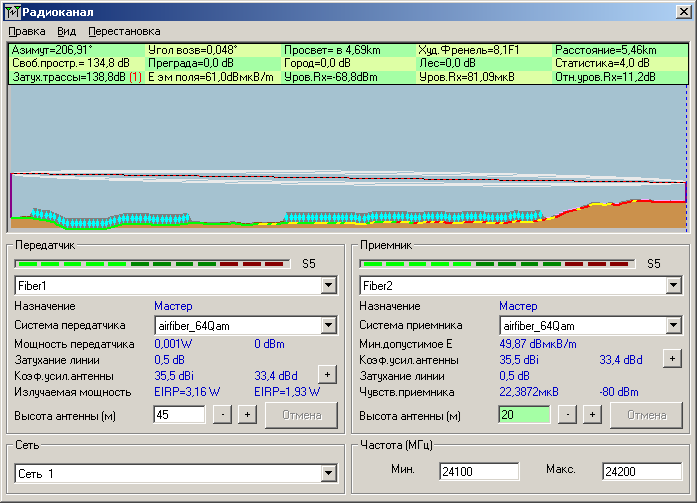Click the E эм поля=61,0dBмкВ/m value
The width and height of the screenshot is (697, 503).
211,77
